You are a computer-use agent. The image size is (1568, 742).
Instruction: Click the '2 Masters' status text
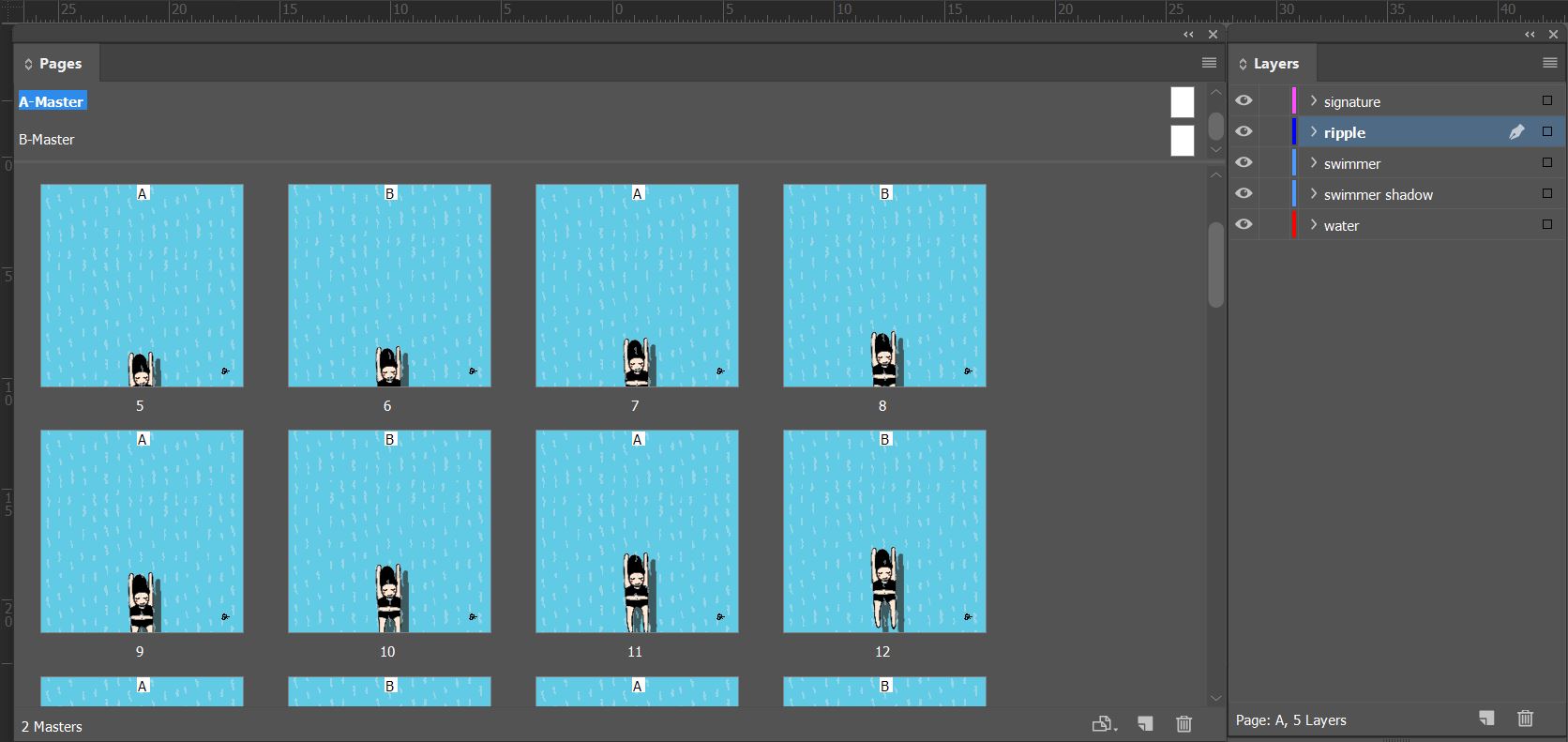[x=52, y=726]
